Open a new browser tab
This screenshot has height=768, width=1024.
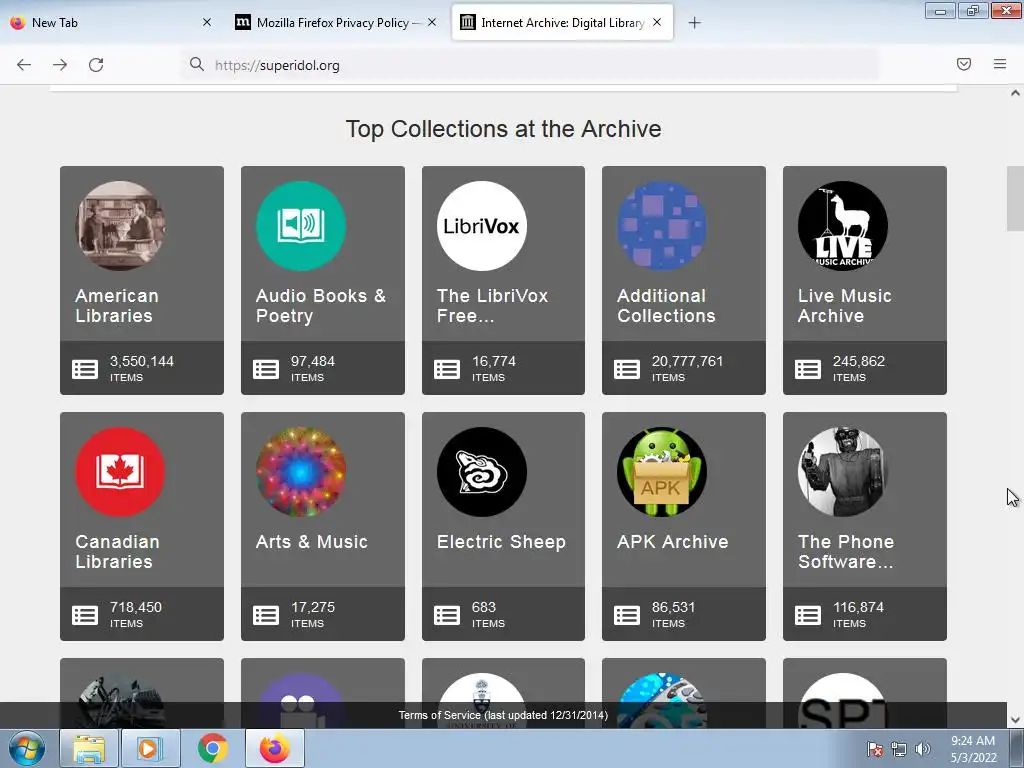click(694, 23)
